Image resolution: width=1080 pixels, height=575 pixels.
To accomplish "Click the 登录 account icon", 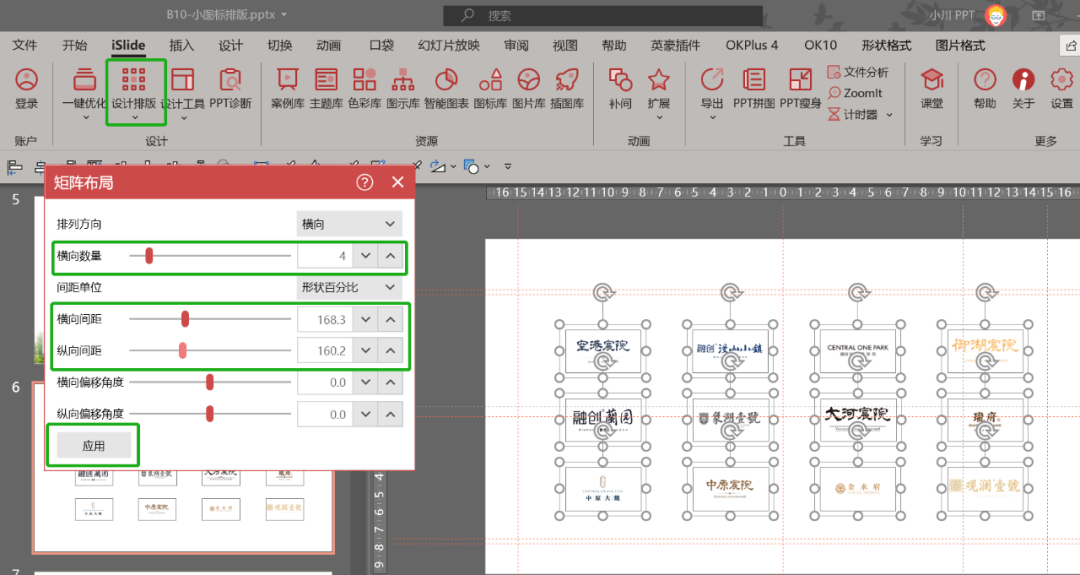I will coord(26,88).
